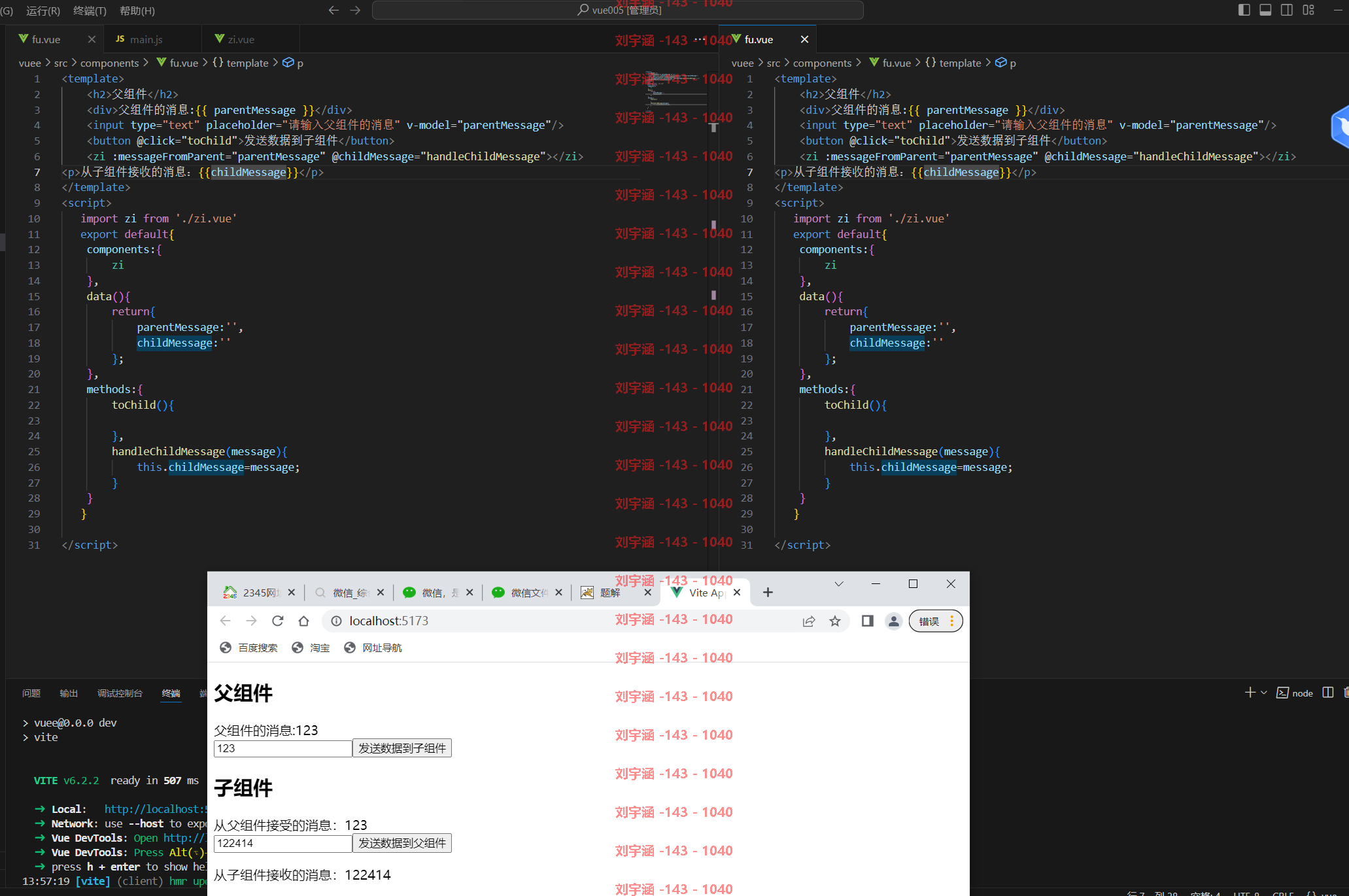Toggle browser side panel icon
The image size is (1349, 896).
click(x=868, y=621)
